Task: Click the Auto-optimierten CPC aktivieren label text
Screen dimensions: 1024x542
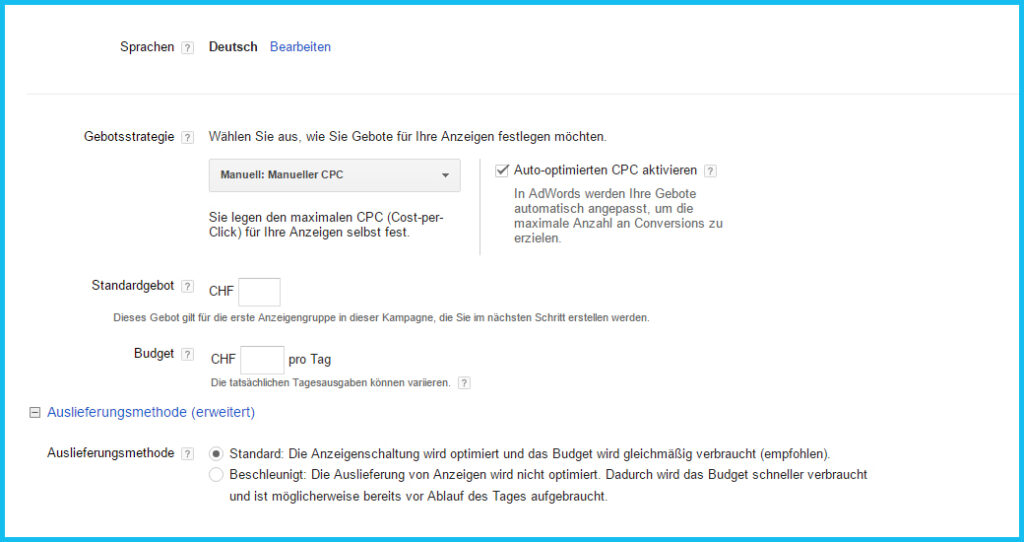Action: click(605, 171)
